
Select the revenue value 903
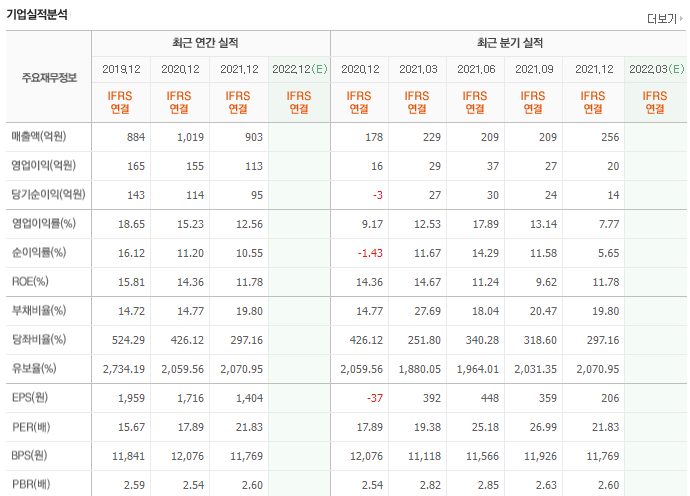tap(254, 137)
